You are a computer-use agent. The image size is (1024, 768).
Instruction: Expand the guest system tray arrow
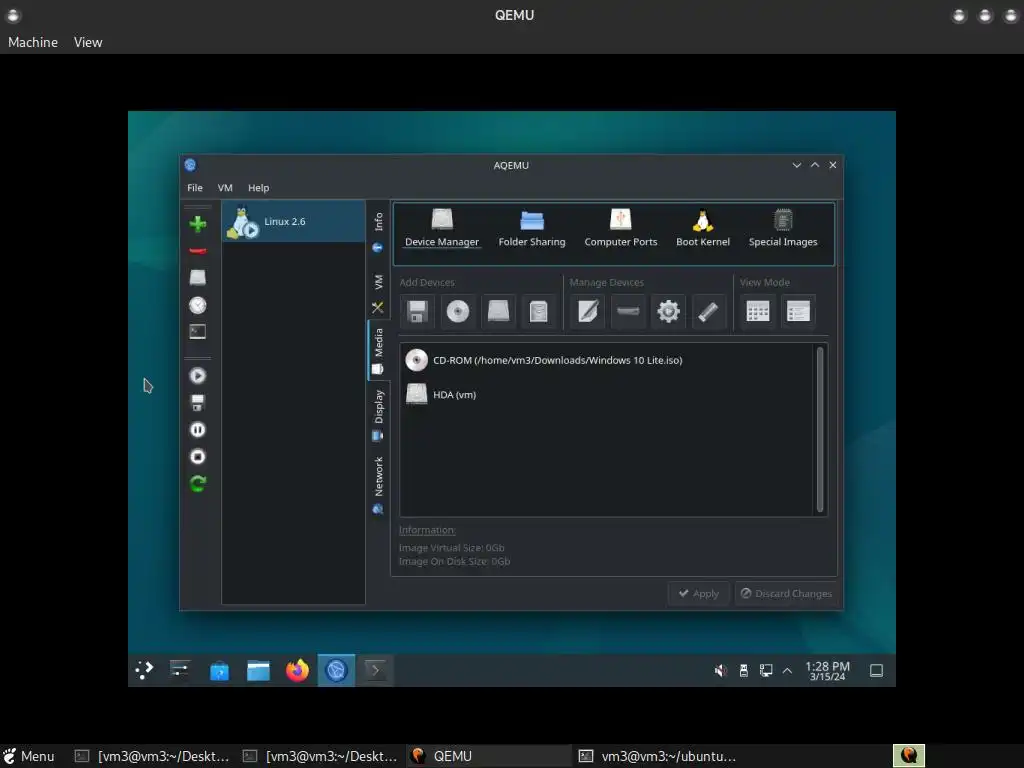[x=788, y=671]
